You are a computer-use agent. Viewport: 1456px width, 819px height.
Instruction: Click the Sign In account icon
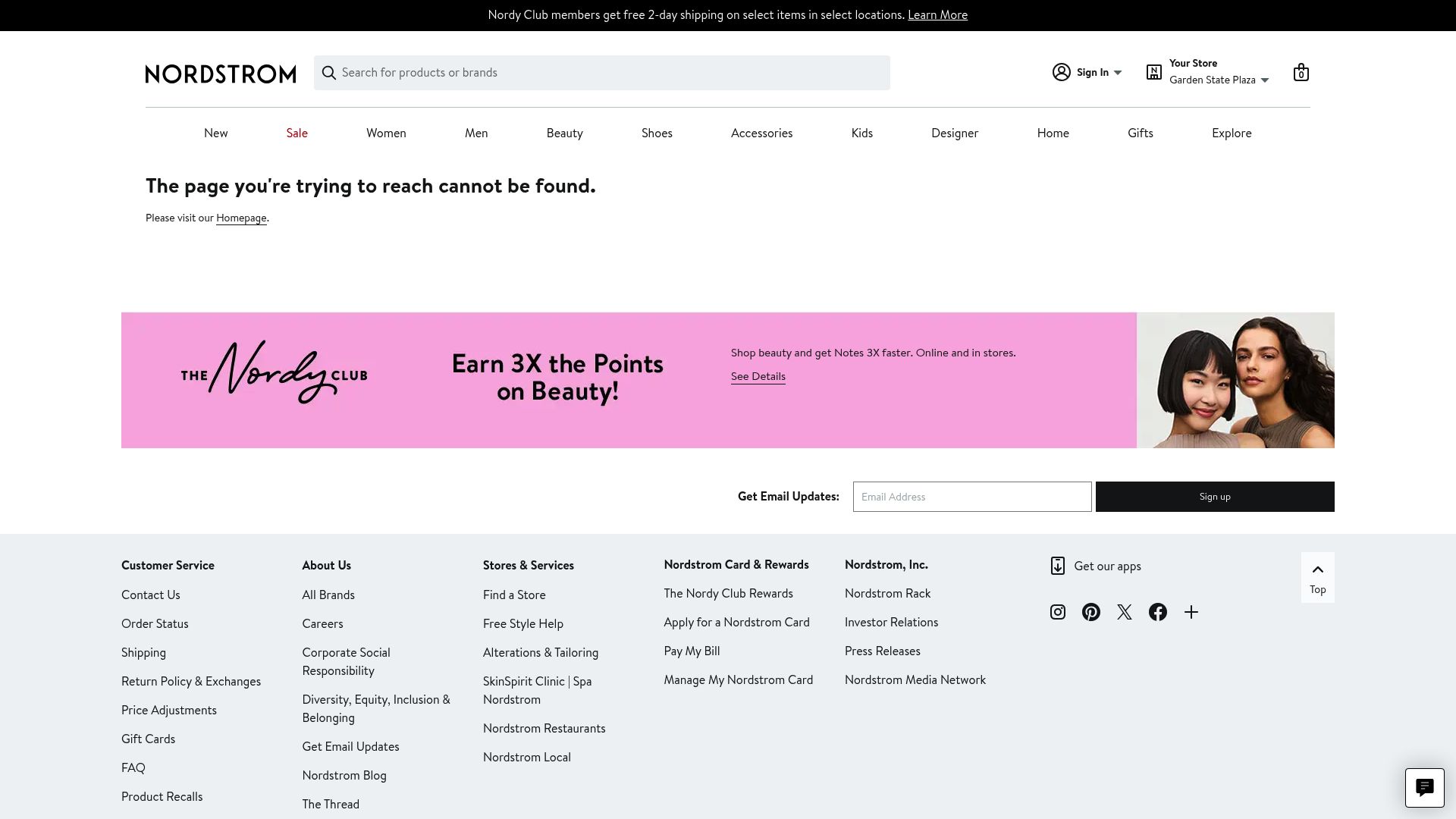coord(1062,72)
